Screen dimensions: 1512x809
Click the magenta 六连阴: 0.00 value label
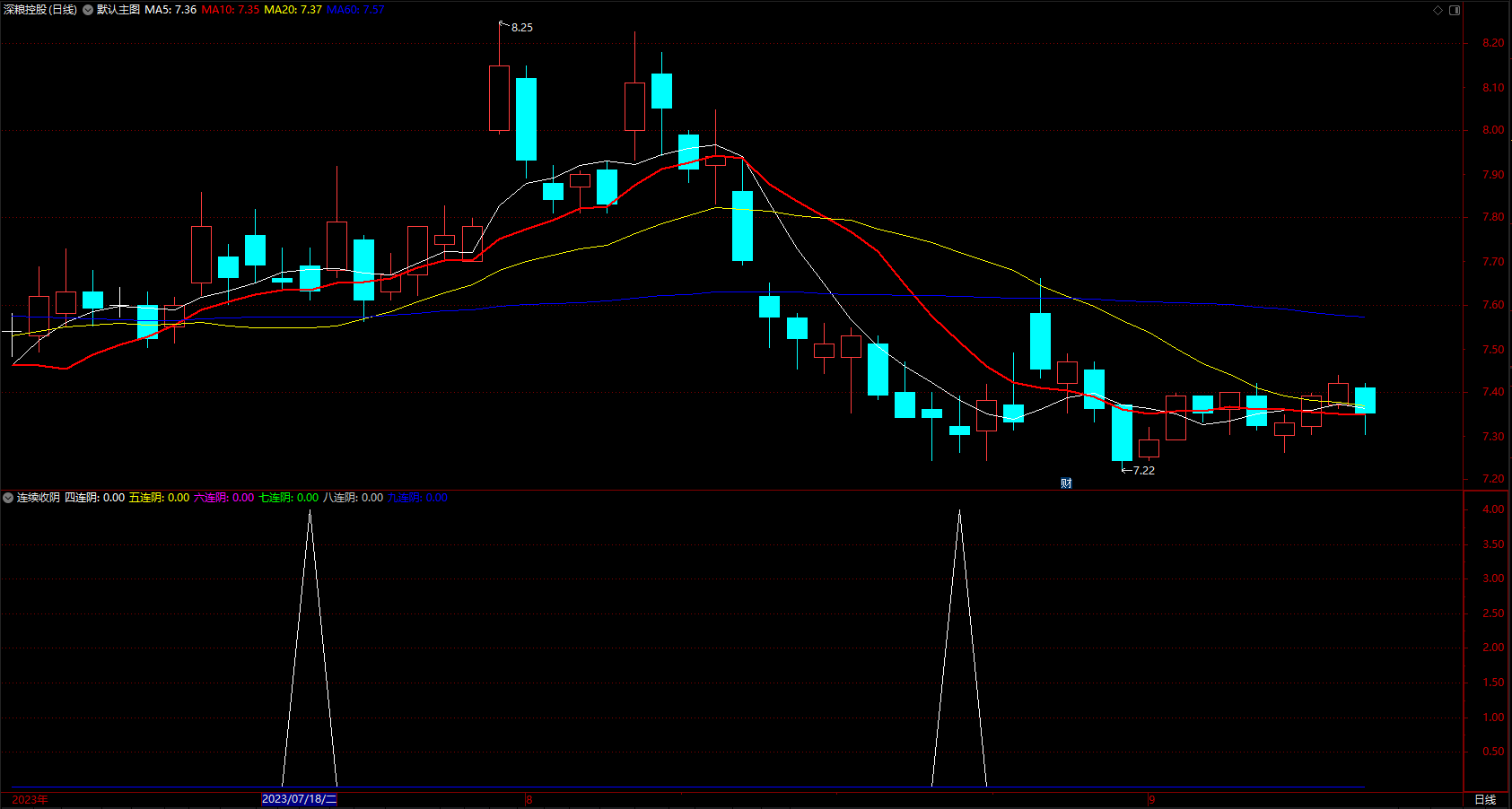[x=224, y=498]
